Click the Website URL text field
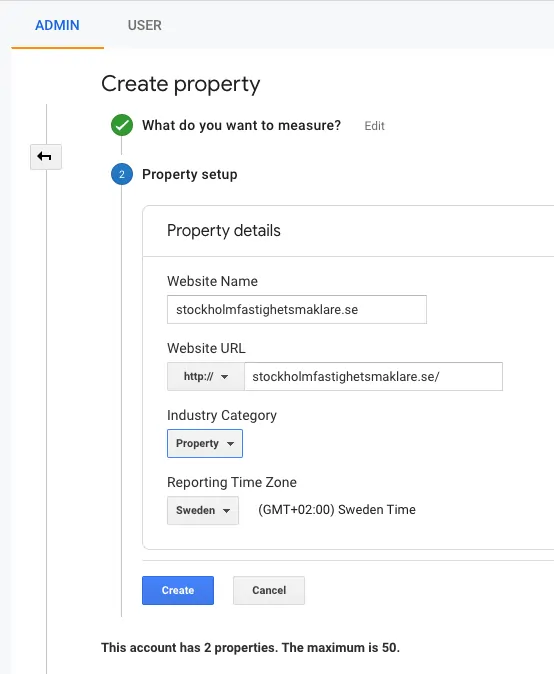This screenshot has width=554, height=674. click(x=373, y=377)
